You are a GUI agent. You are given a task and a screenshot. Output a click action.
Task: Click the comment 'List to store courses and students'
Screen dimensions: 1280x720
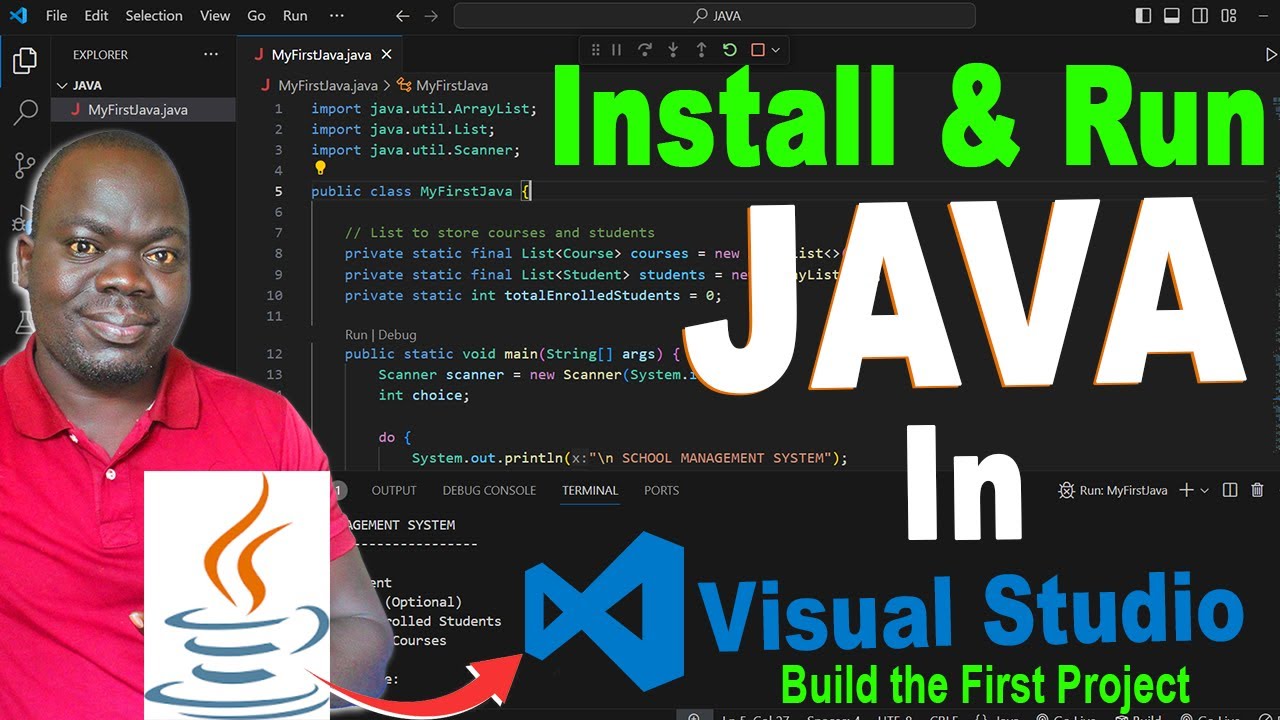coord(500,232)
